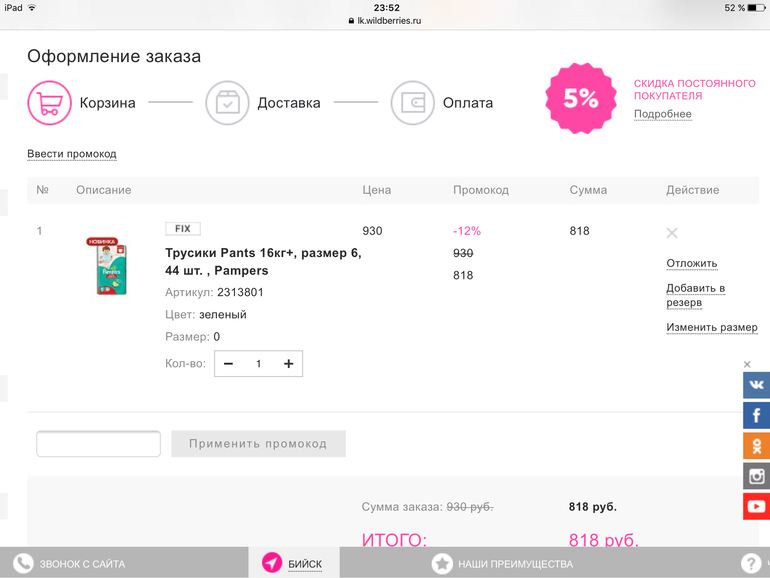
Task: Focus the promo code input field
Action: [98, 444]
